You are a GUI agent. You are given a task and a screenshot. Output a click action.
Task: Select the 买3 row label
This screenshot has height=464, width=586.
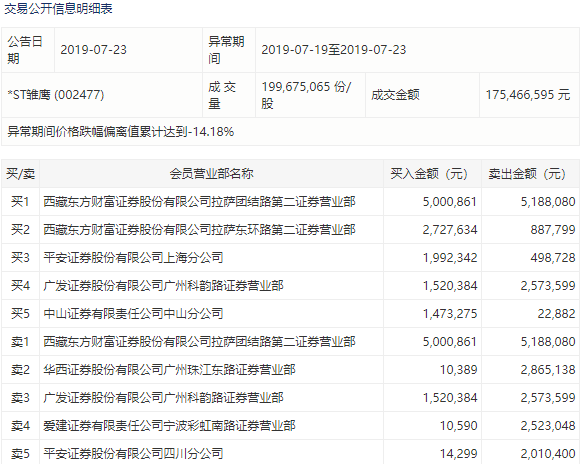coord(21,258)
